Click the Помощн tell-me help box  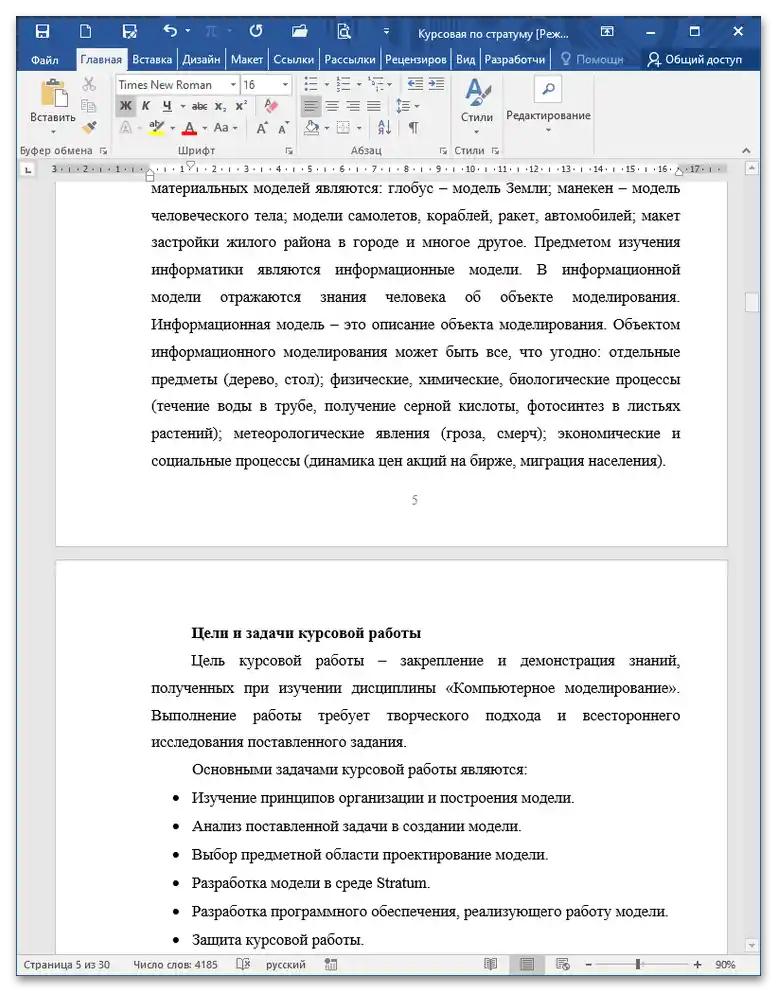click(592, 59)
